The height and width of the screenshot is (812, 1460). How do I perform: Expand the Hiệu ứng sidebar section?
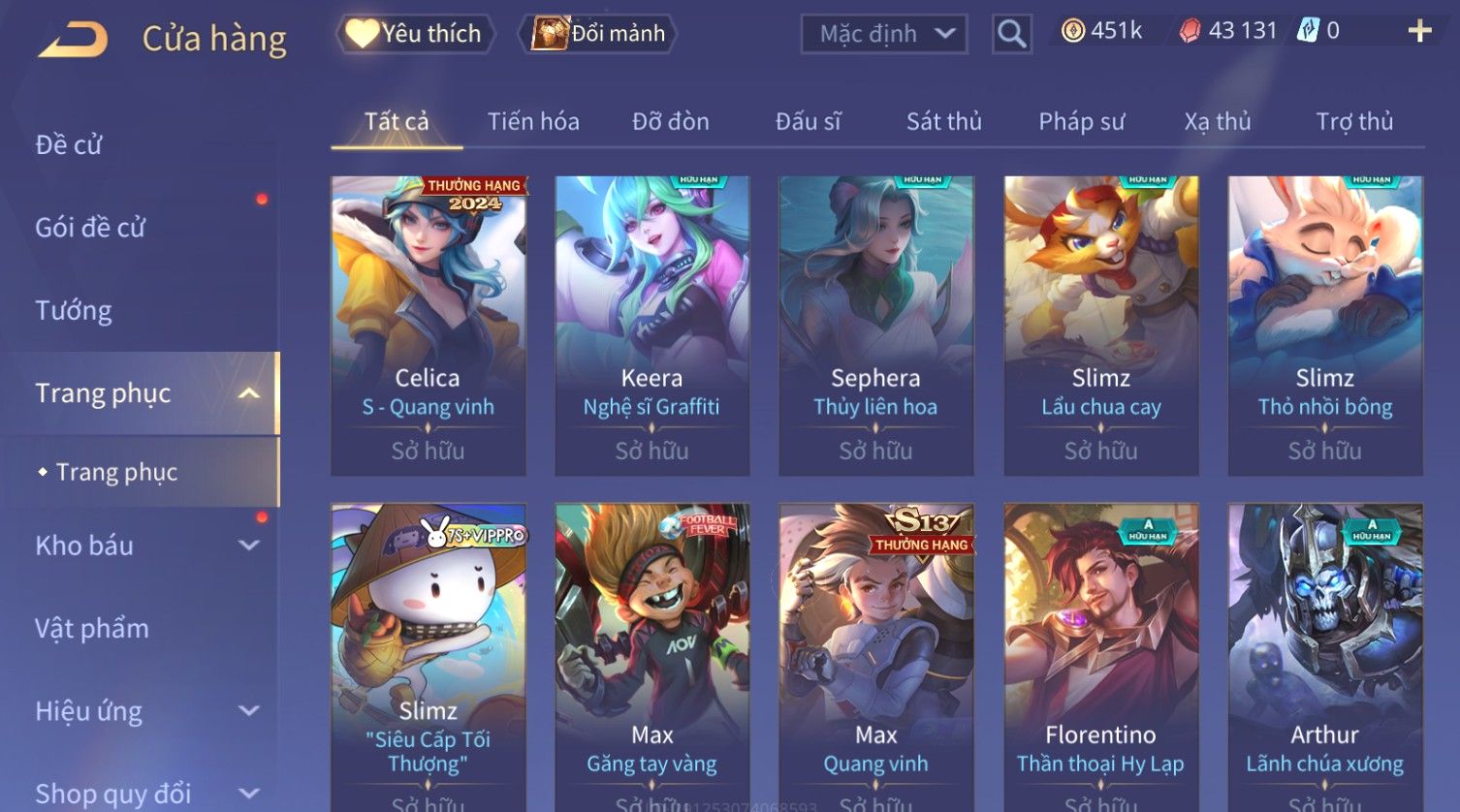[249, 711]
